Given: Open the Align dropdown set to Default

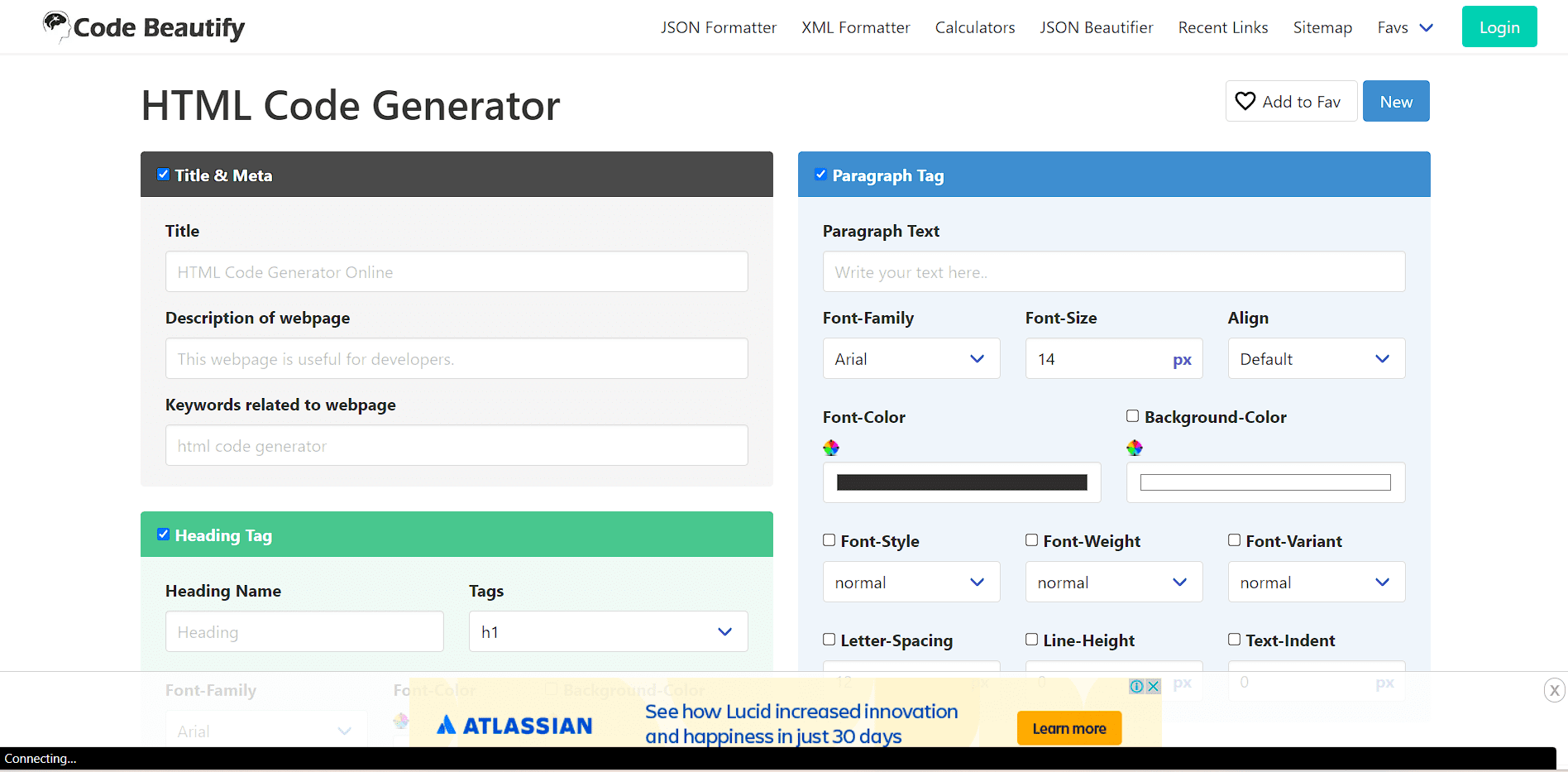Looking at the screenshot, I should (x=1315, y=358).
